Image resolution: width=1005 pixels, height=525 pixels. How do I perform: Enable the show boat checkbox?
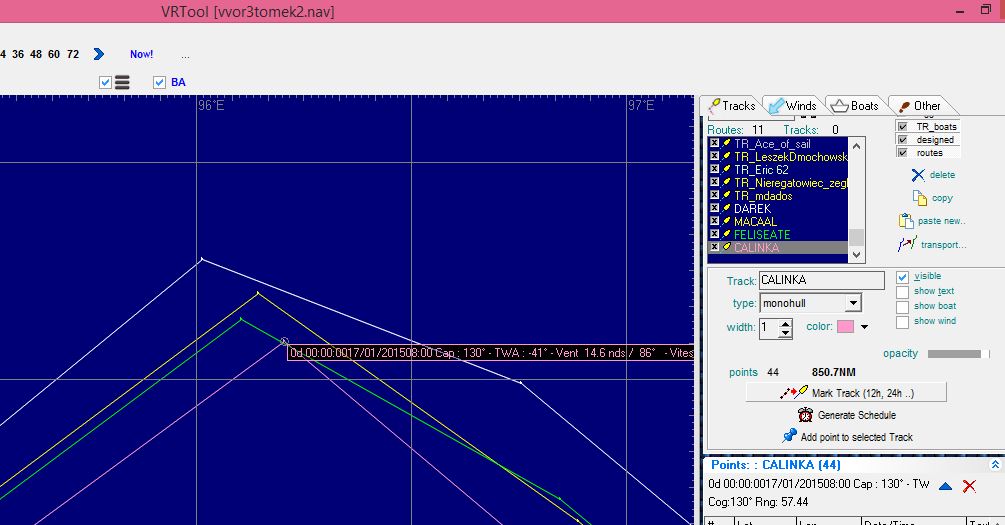click(x=902, y=307)
